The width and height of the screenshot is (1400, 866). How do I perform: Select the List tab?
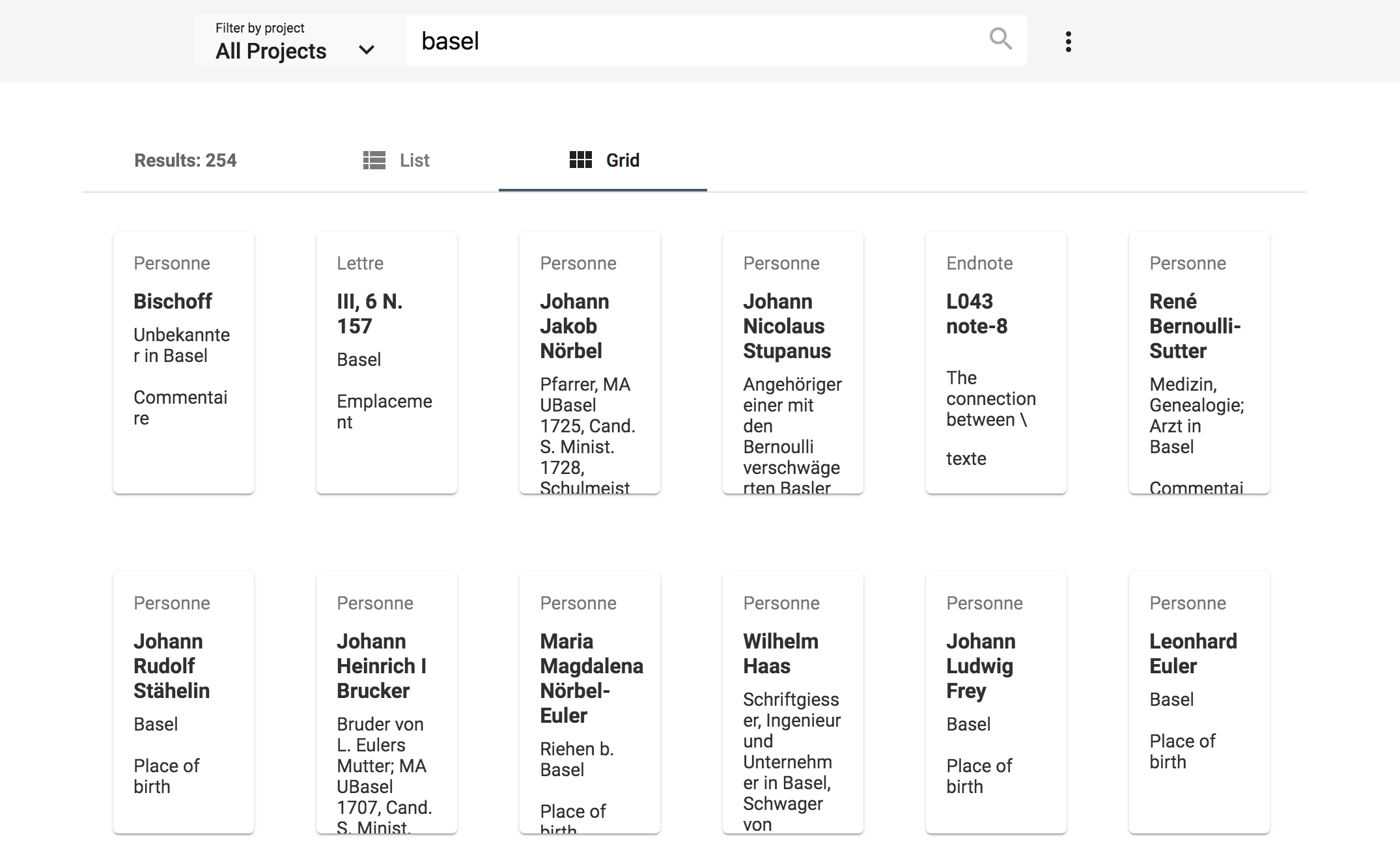point(398,160)
